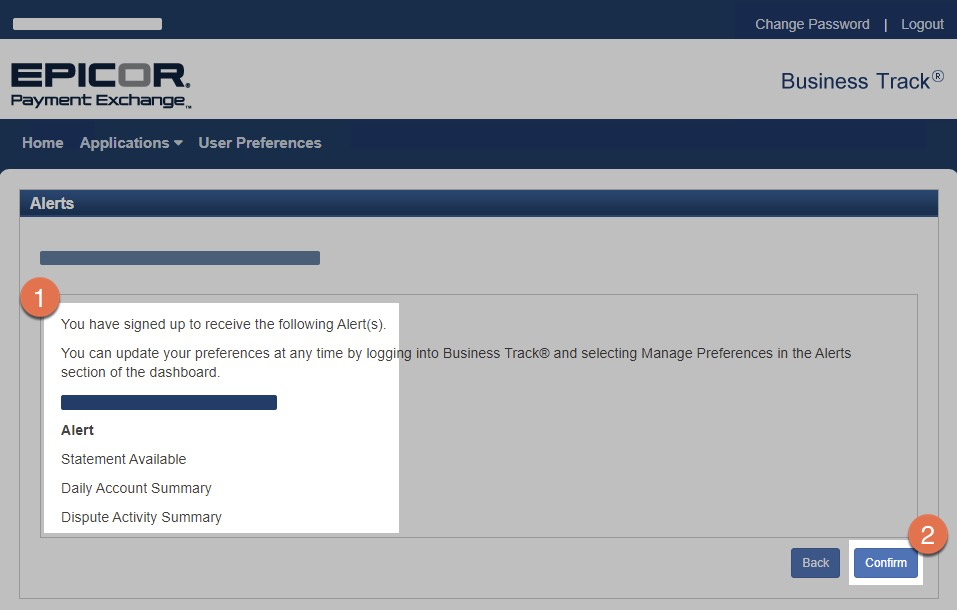Image resolution: width=957 pixels, height=610 pixels.
Task: Click the bold Alert column heading
Action: point(78,430)
